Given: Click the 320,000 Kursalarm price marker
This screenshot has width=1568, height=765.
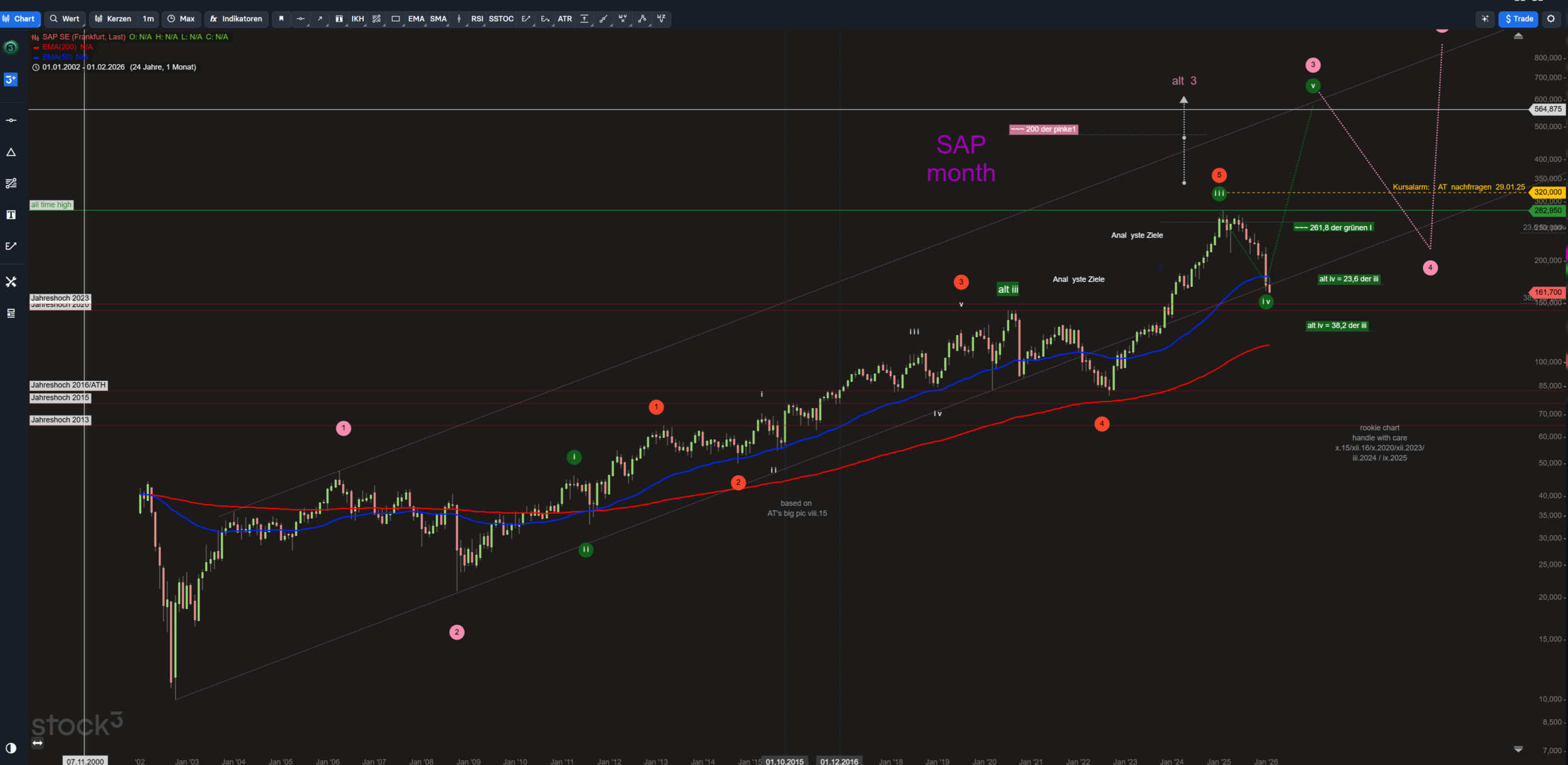Looking at the screenshot, I should pos(1547,192).
